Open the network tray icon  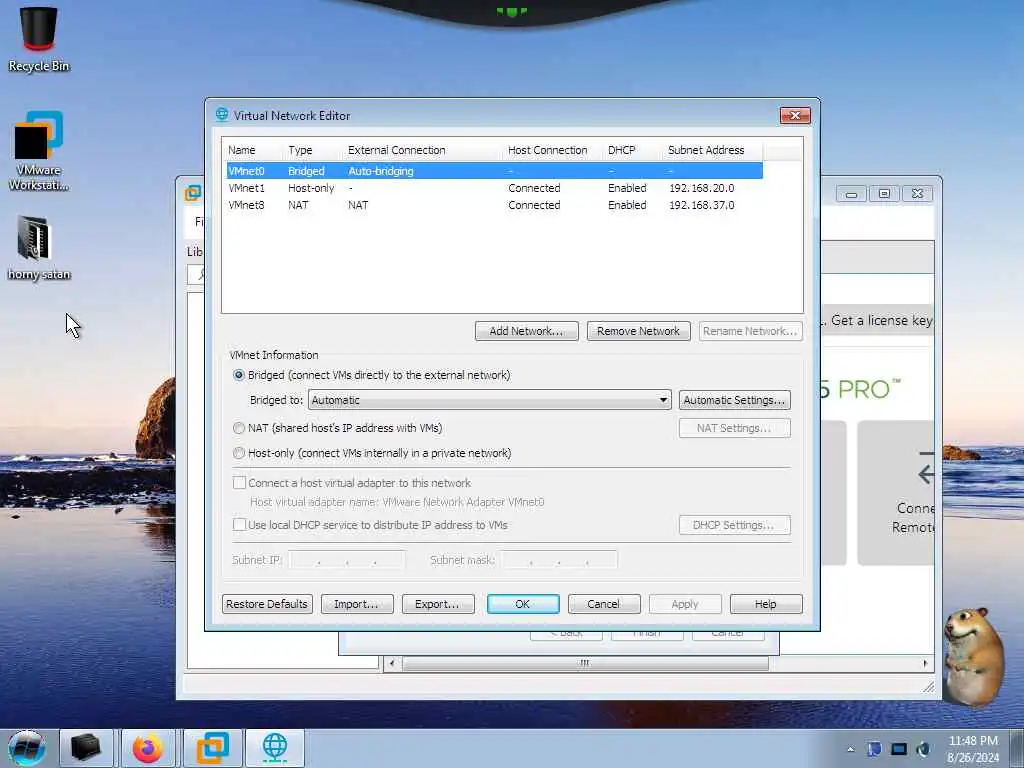[899, 749]
